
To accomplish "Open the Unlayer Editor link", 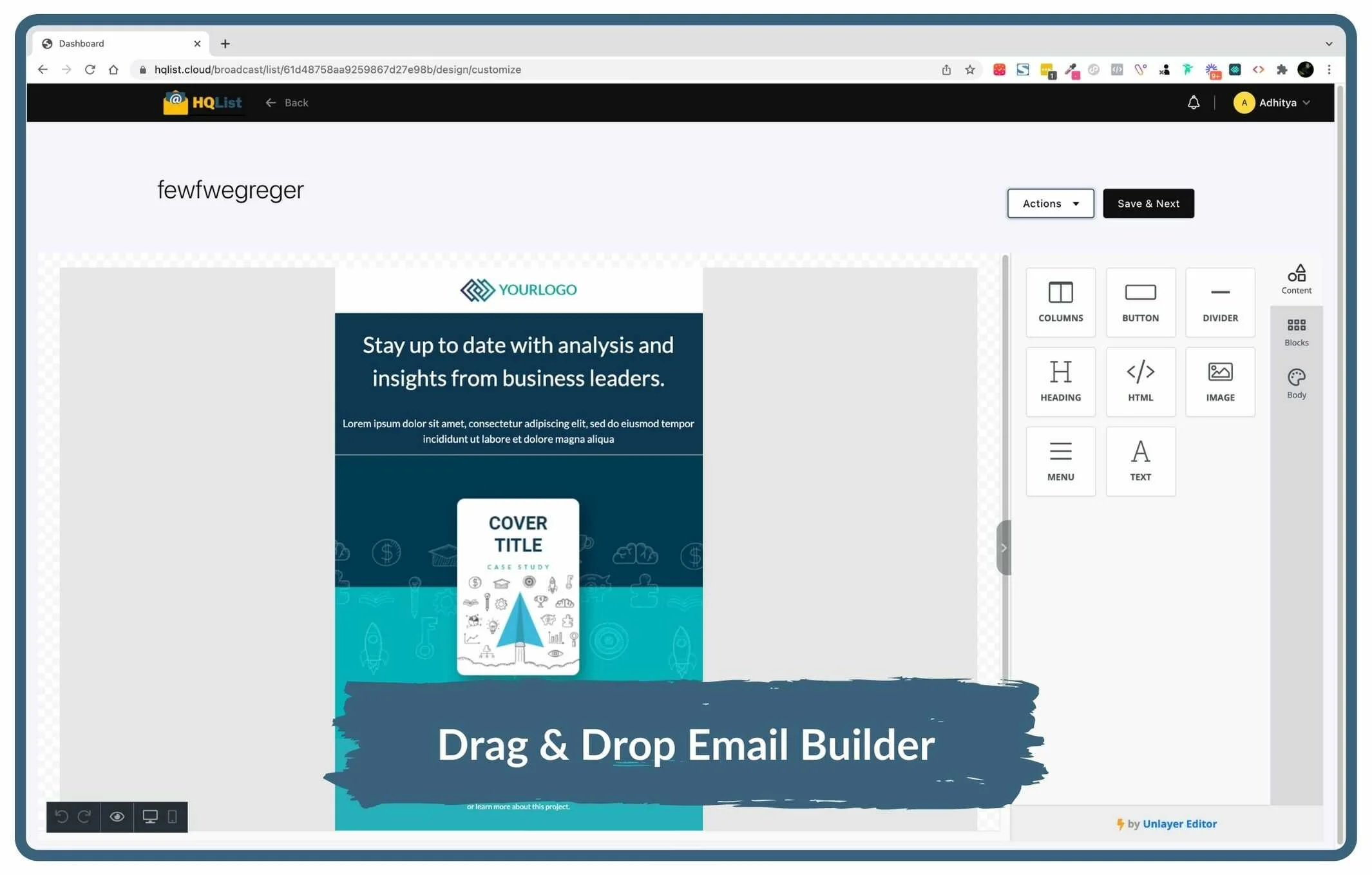I will click(x=1179, y=823).
